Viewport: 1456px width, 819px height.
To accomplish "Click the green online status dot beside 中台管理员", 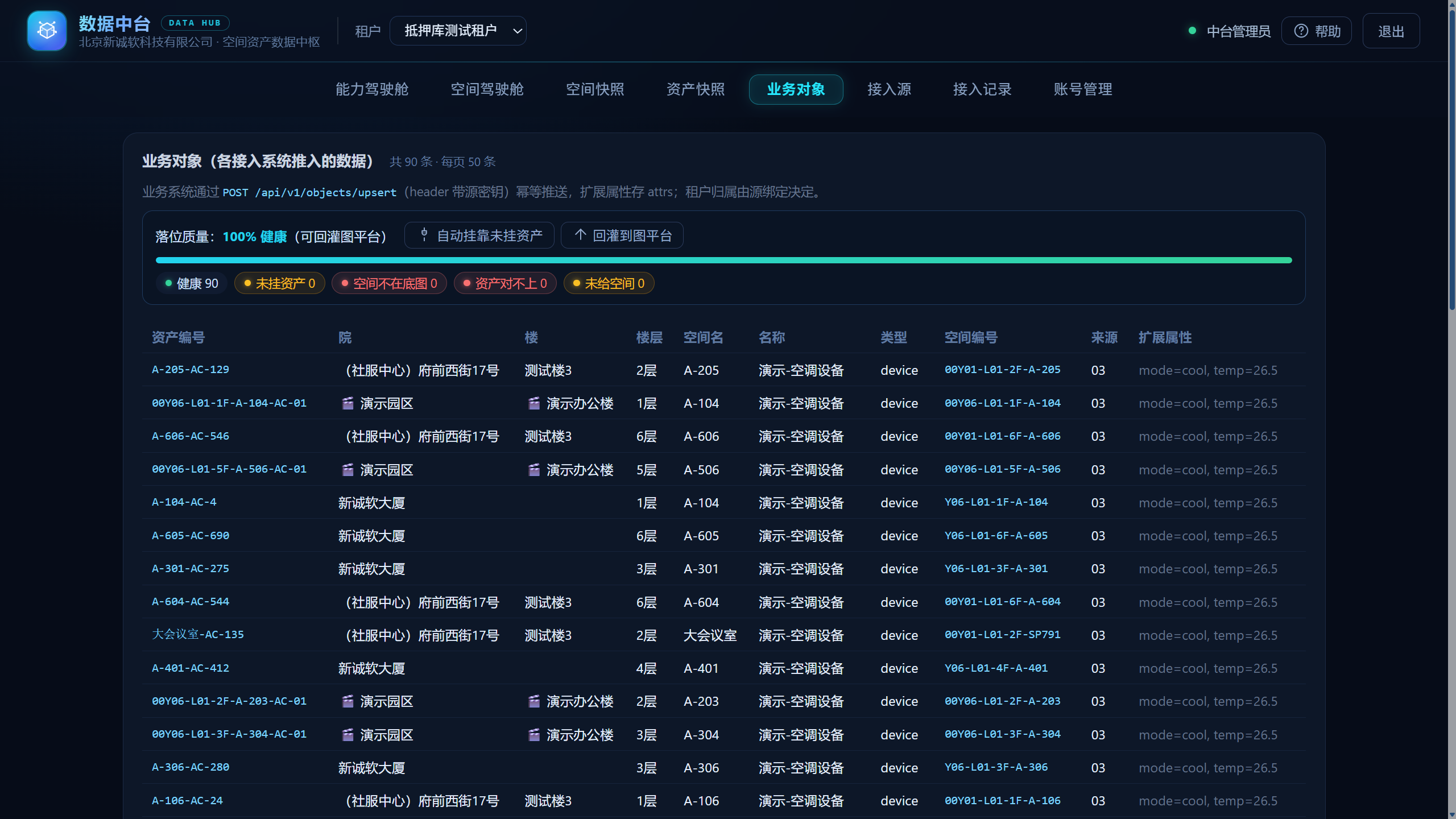I will (x=1192, y=31).
